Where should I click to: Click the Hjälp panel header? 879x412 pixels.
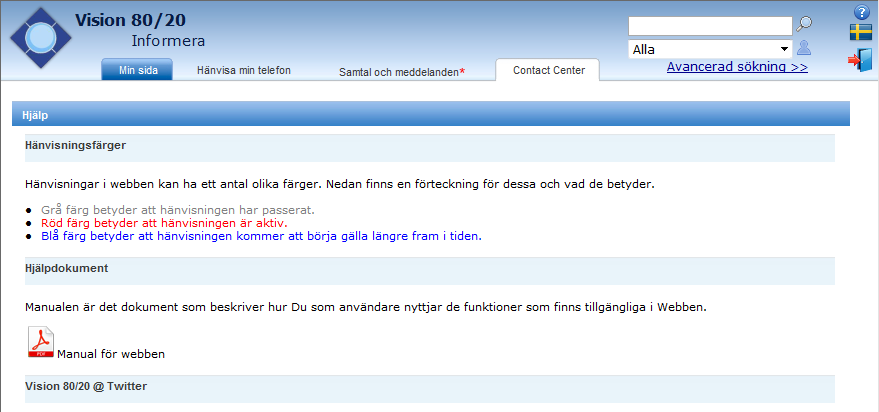click(x=431, y=114)
